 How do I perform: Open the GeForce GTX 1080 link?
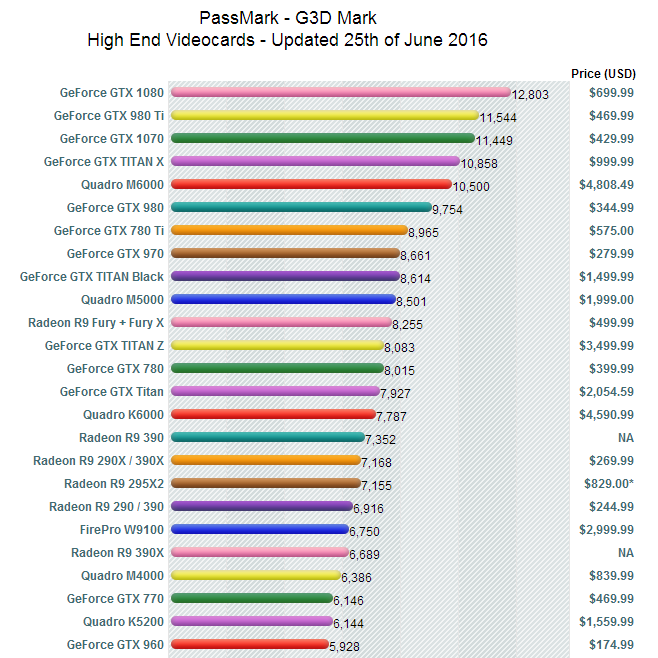tap(112, 93)
